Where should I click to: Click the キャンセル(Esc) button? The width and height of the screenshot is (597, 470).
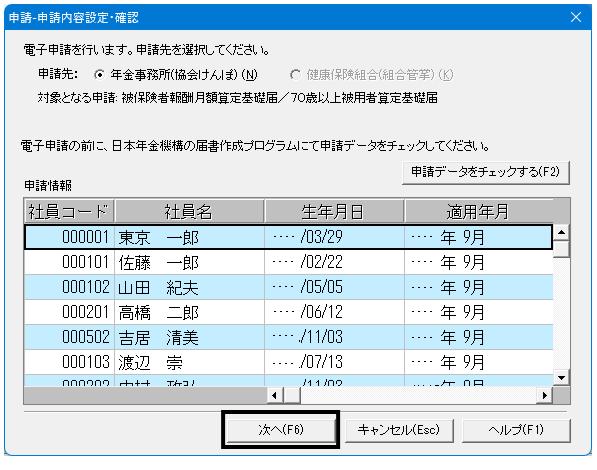point(399,430)
